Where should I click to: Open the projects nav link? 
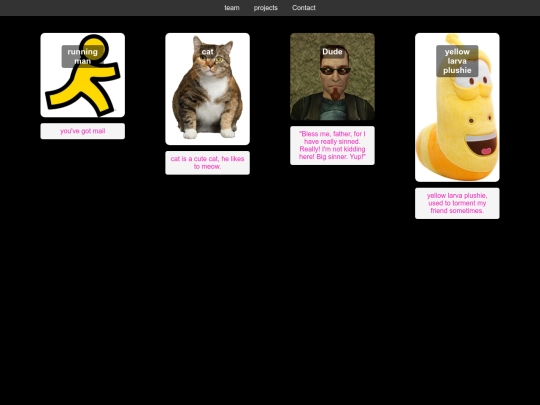pyautogui.click(x=266, y=8)
